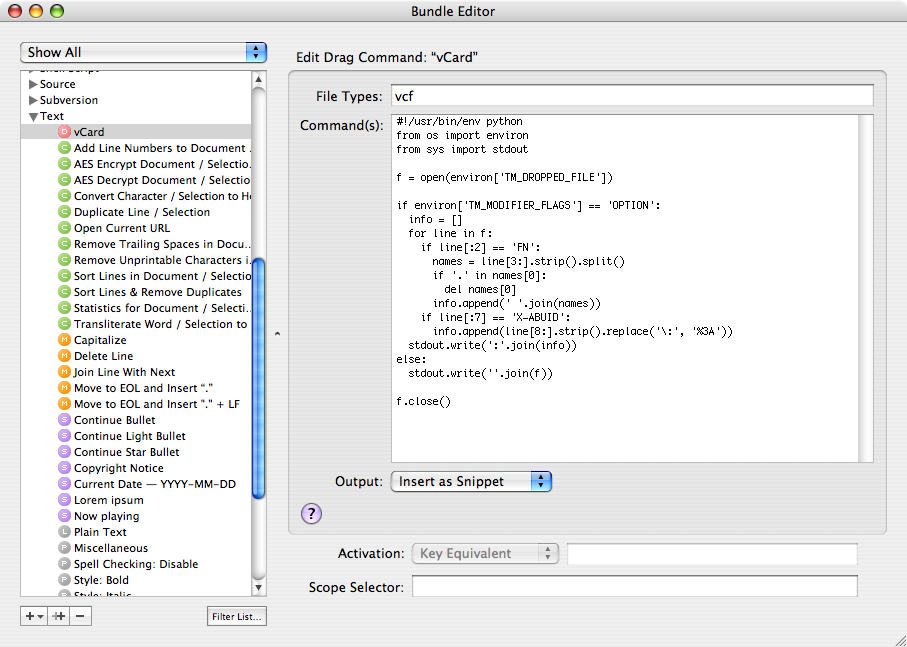Viewport: 907px width, 647px height.
Task: Click the bundle list scroll up arrow
Action: tap(259, 79)
